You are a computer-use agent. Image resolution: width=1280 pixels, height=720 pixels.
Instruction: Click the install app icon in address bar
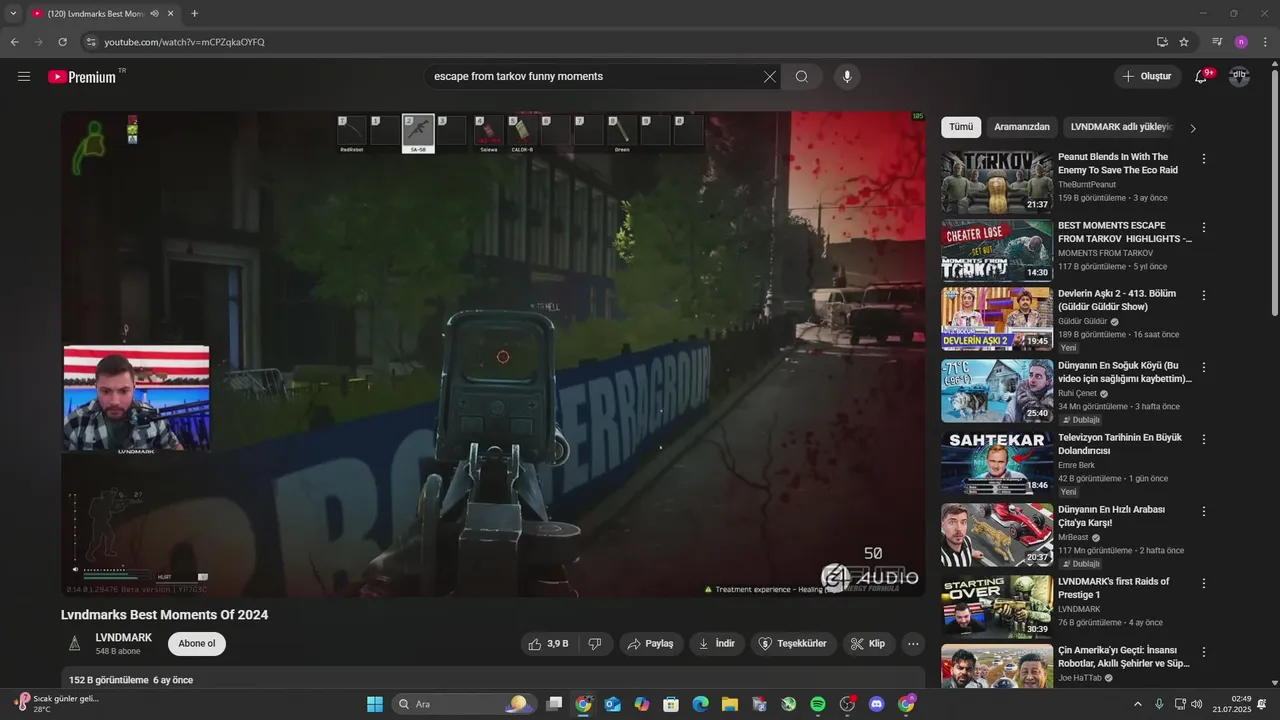(1162, 42)
